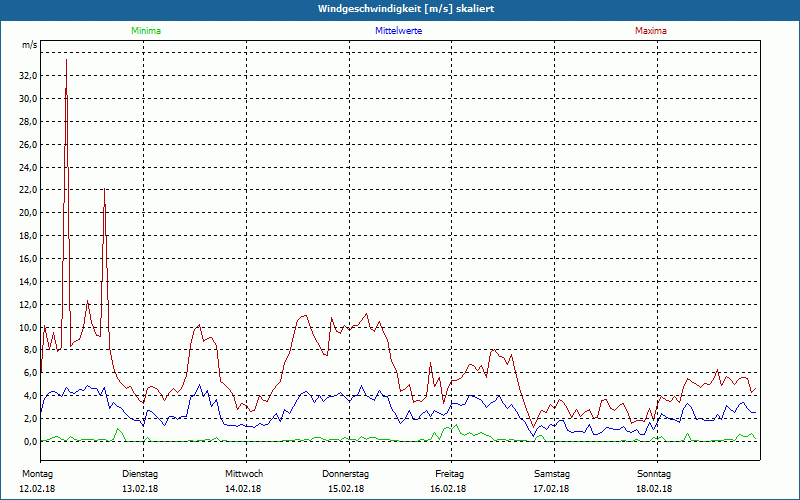Screen dimensions: 800x500
Task: Click the 24,0 y-axis value
Action: pyautogui.click(x=29, y=167)
